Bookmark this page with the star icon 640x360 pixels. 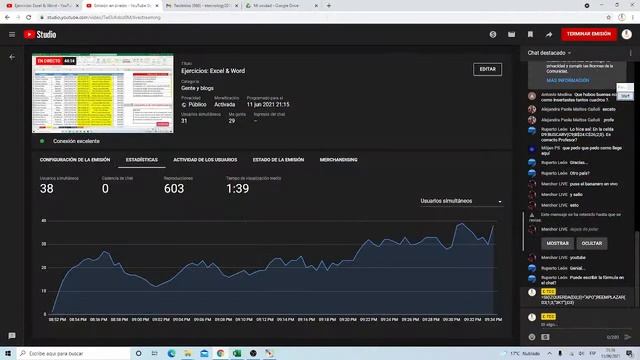609,18
